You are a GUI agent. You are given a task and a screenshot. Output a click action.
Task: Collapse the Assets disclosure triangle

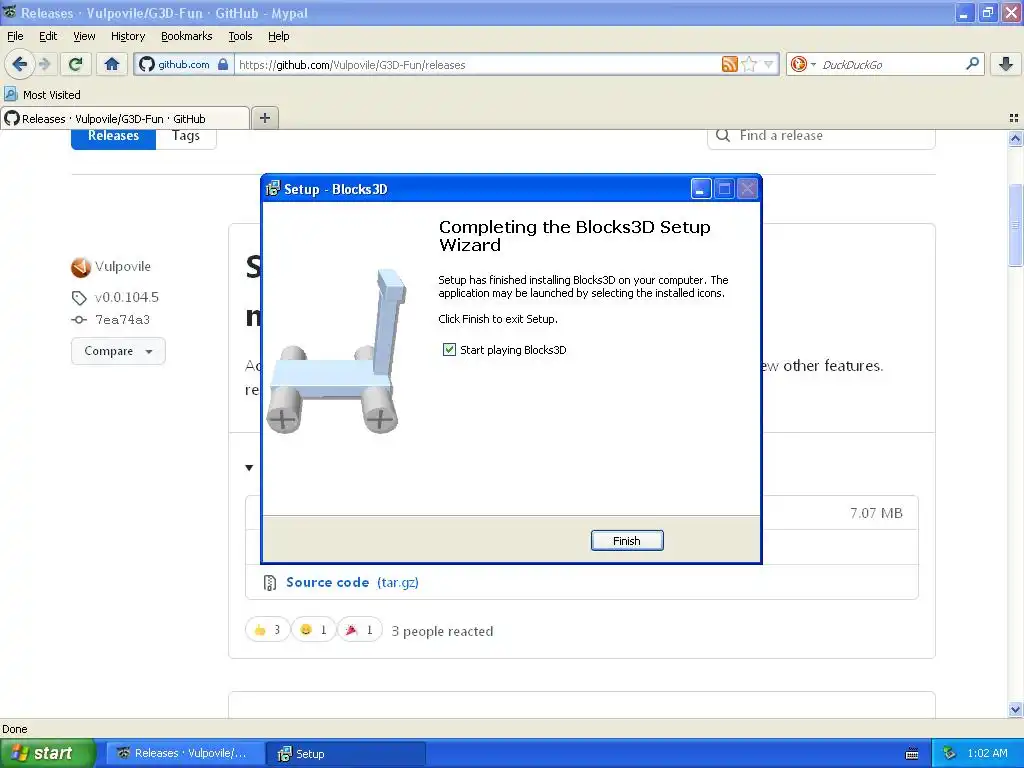[x=249, y=468]
